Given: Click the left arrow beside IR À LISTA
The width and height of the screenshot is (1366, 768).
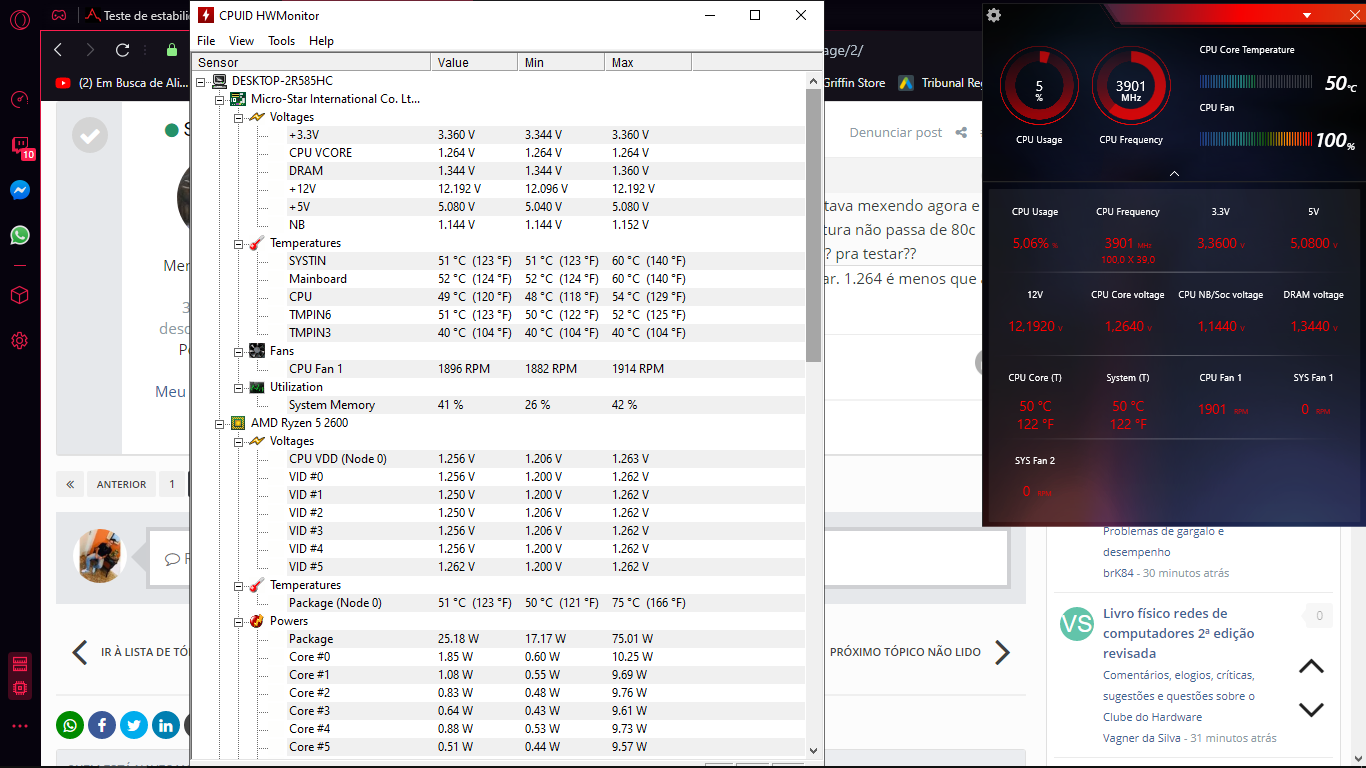Looking at the screenshot, I should pyautogui.click(x=80, y=652).
